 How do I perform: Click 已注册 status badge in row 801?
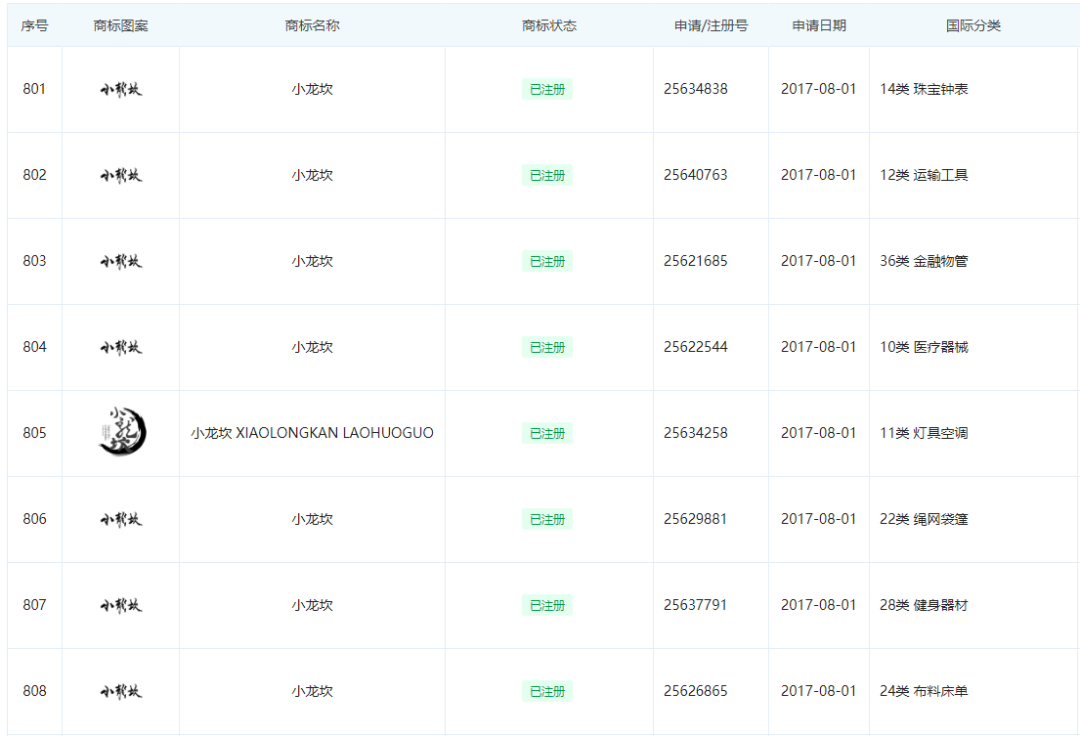[x=548, y=90]
